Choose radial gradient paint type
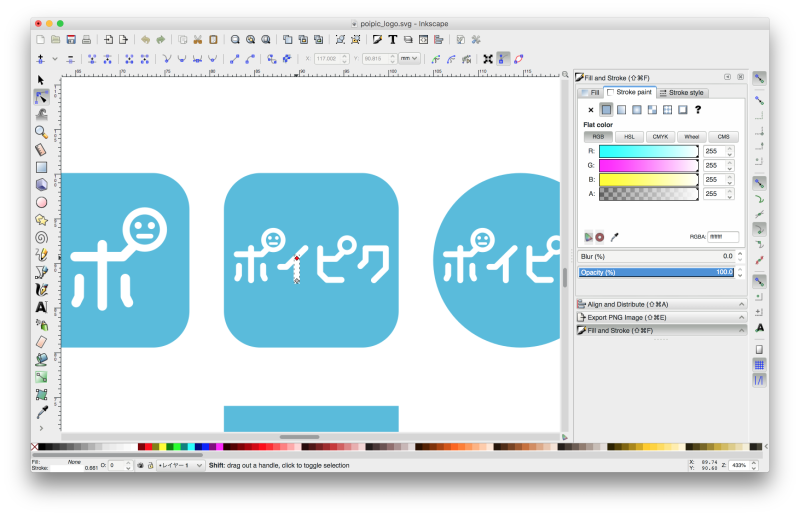Screen dimensions: 800x516 point(637,110)
